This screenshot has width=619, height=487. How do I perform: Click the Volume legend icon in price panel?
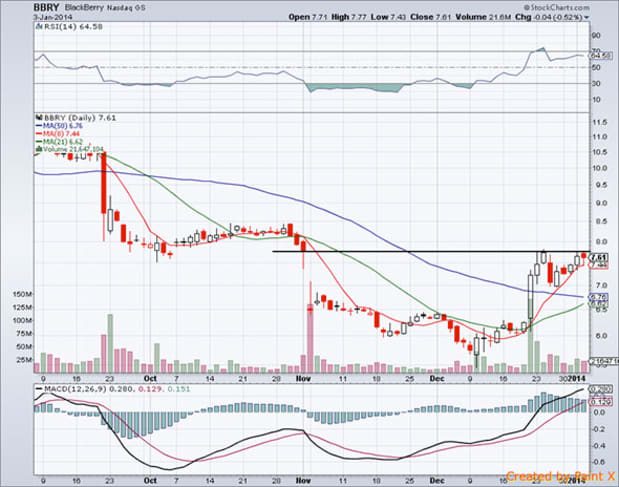pyautogui.click(x=39, y=149)
